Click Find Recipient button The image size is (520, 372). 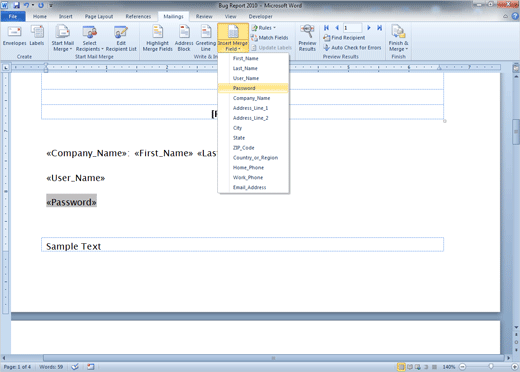click(344, 38)
